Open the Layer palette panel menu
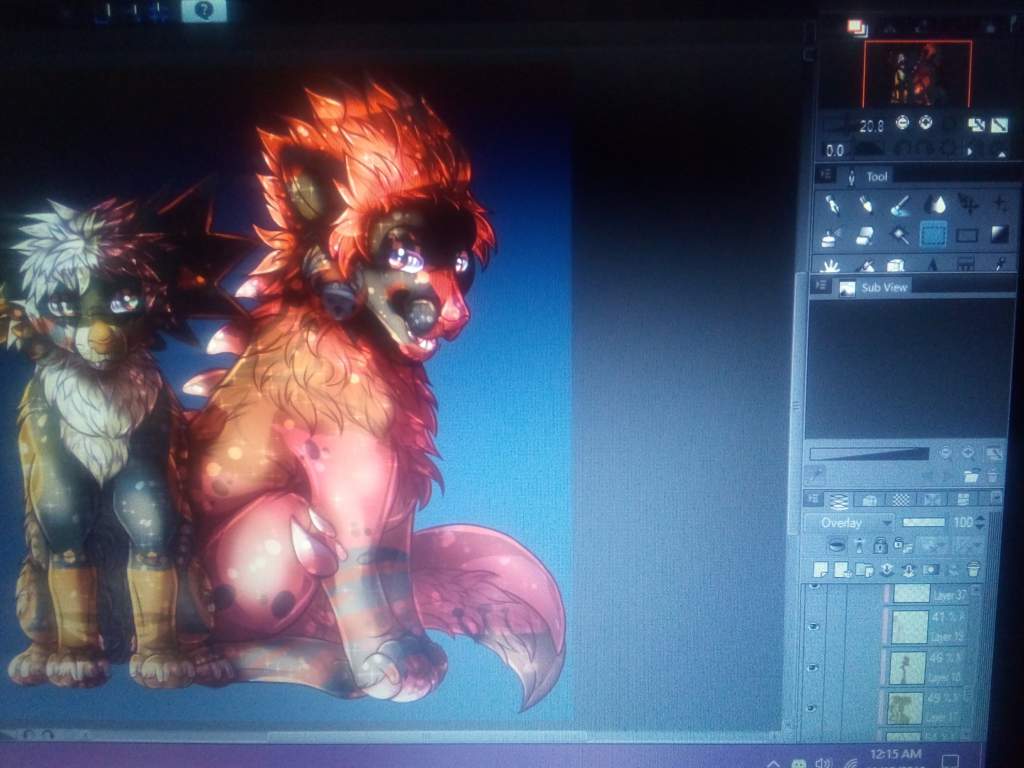 tap(814, 500)
